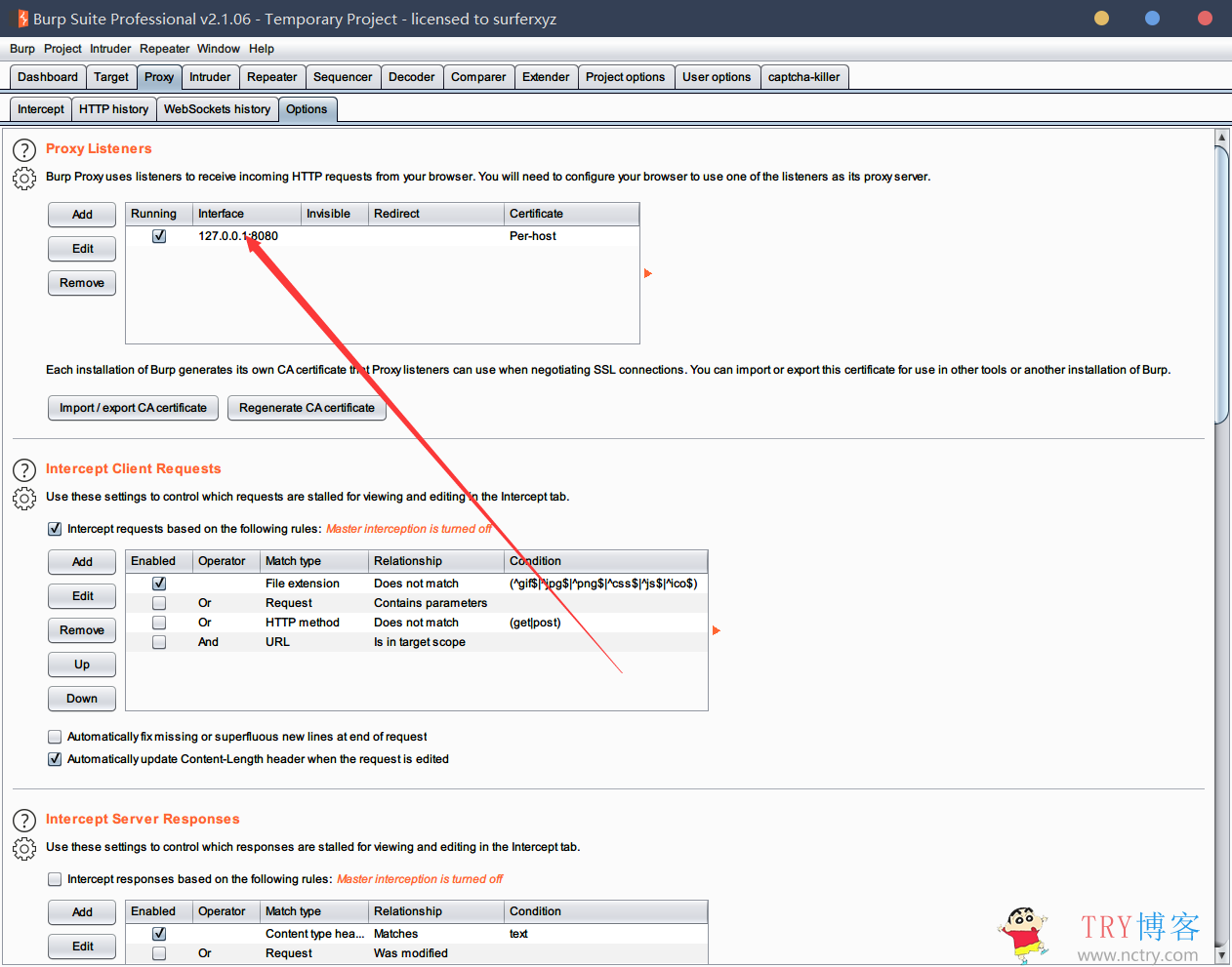This screenshot has height=967, width=1232.
Task: Toggle Intercept requests based on following rules
Action: pos(55,529)
